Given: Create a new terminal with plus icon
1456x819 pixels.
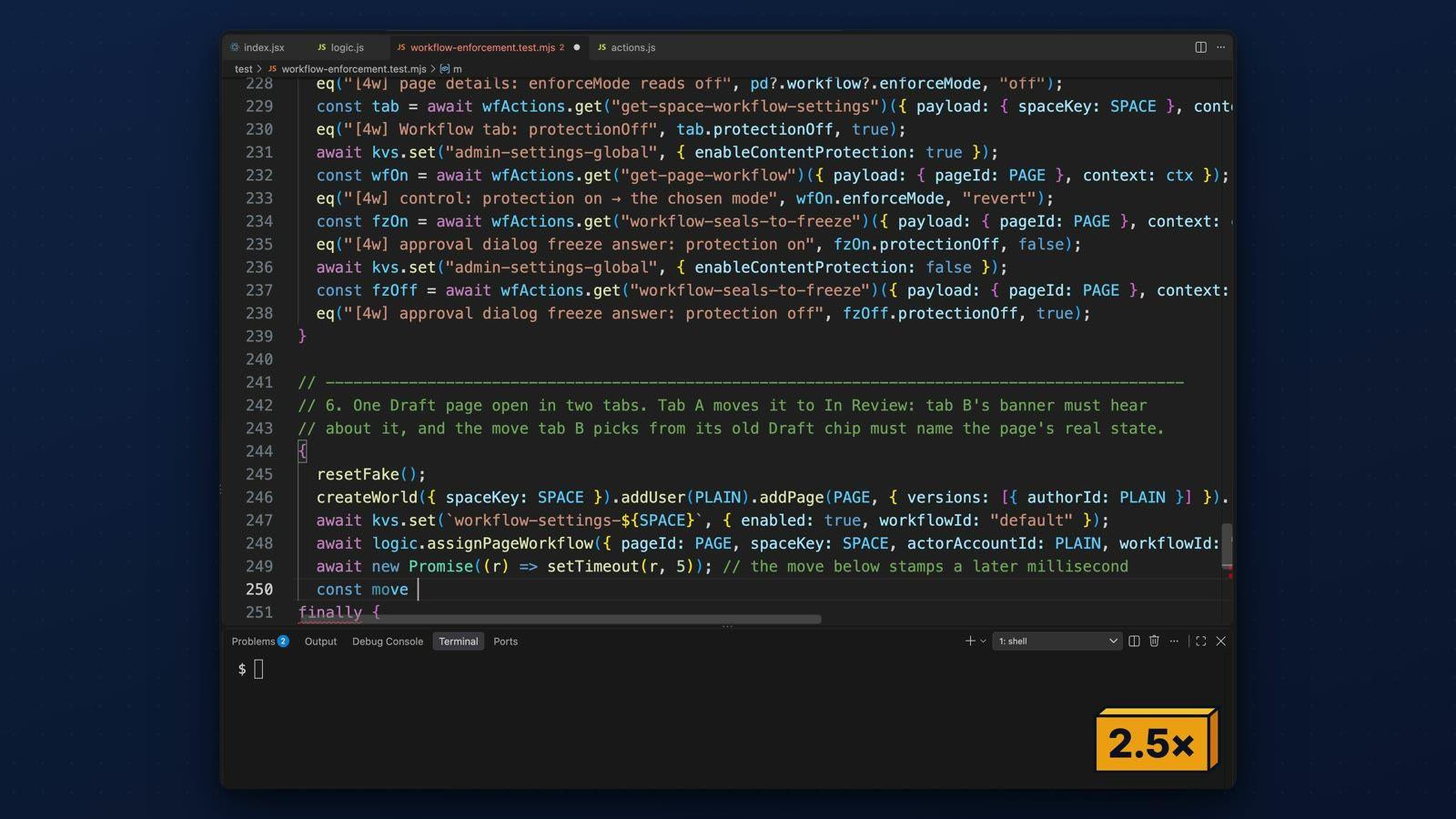Looking at the screenshot, I should point(970,642).
